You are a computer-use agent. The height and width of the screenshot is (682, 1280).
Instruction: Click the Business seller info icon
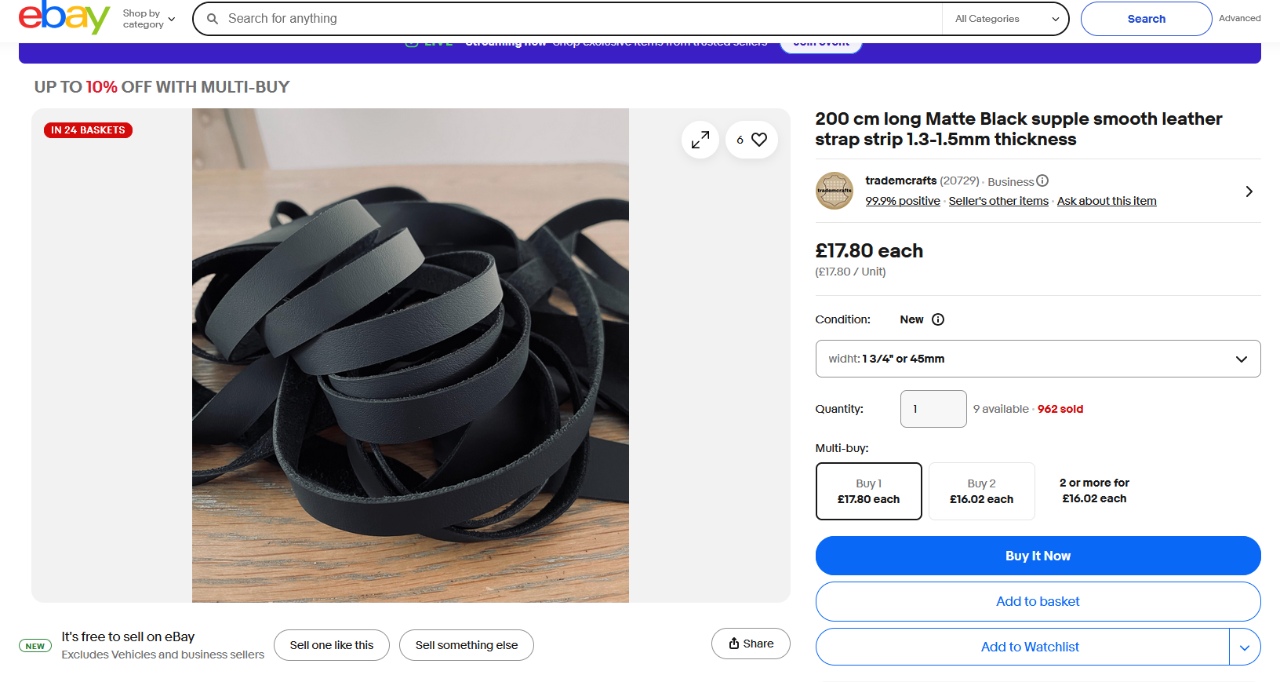[1042, 181]
